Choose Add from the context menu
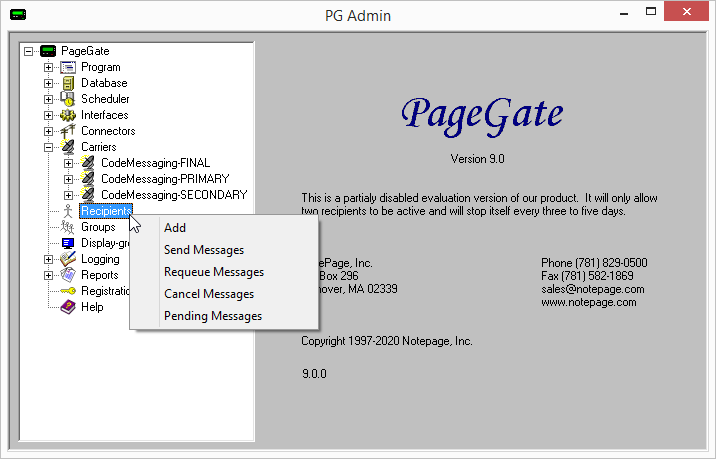 click(224, 228)
